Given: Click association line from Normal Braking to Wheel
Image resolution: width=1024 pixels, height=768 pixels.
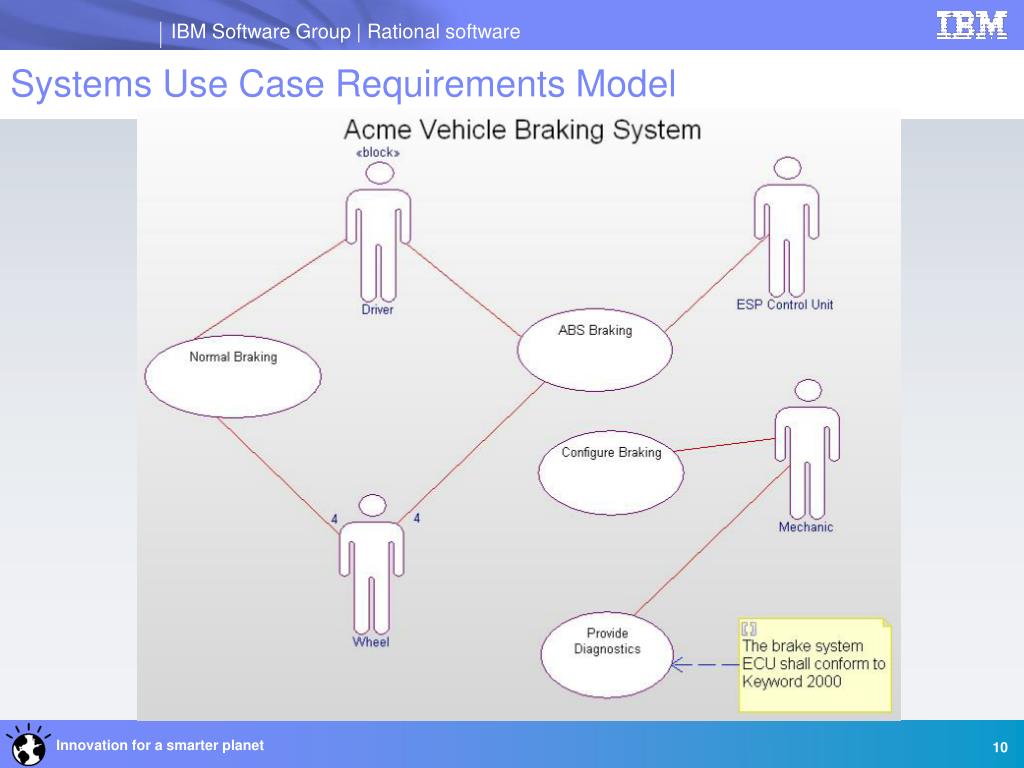Looking at the screenshot, I should click(x=278, y=476).
